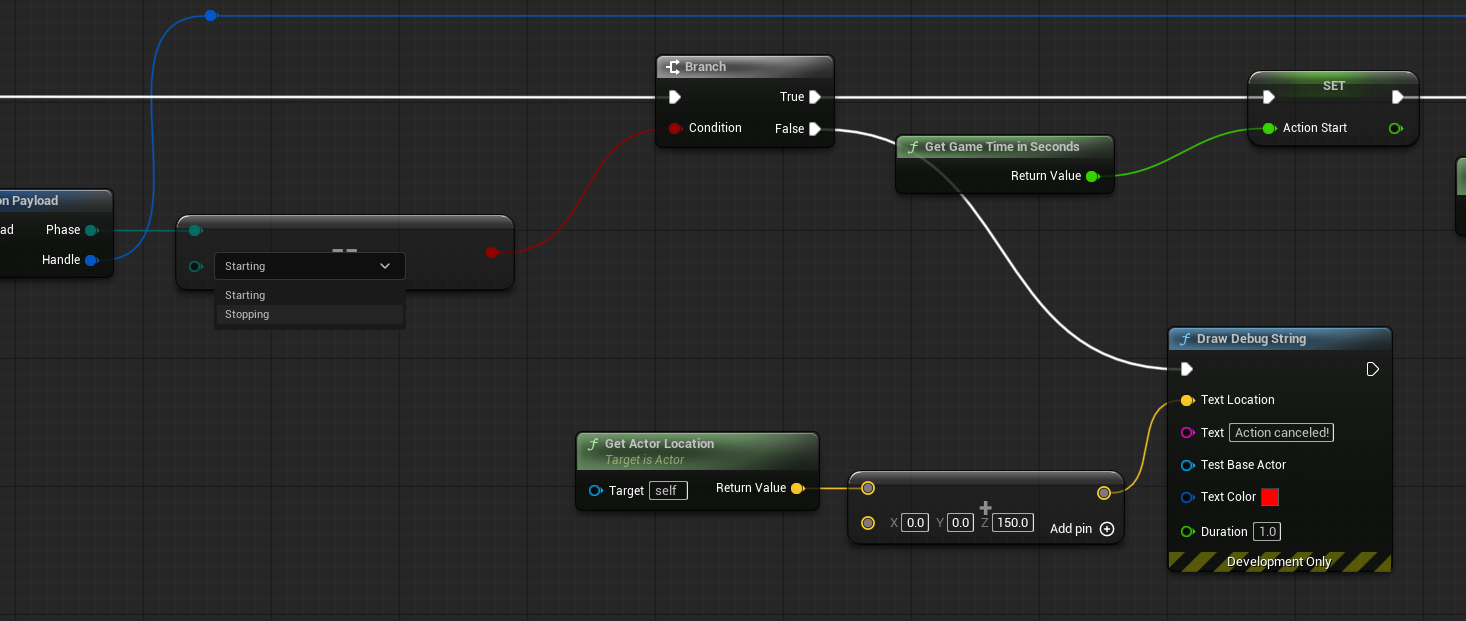Click the Get Actor Location Target pin
This screenshot has width=1466, height=621.
point(596,490)
